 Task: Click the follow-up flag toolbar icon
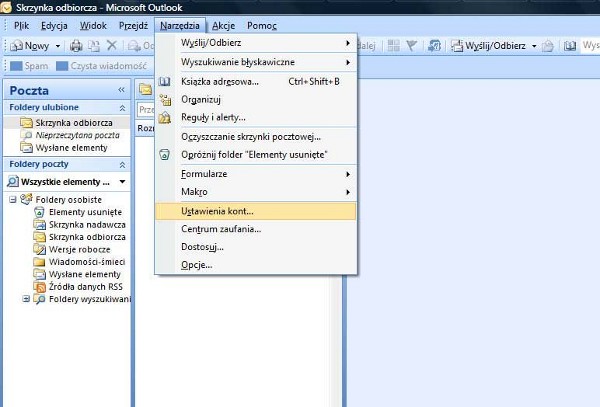(412, 46)
